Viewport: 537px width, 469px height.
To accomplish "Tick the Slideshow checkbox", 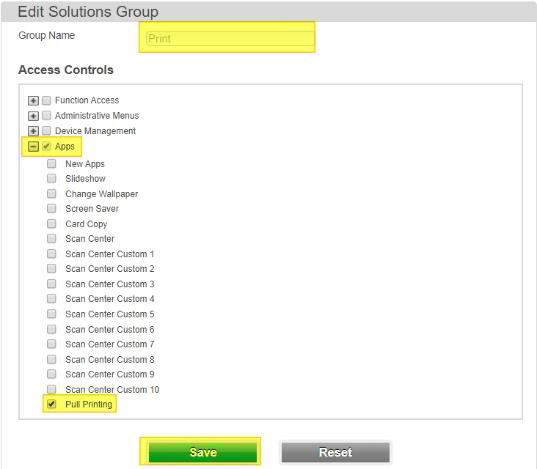I will point(52,178).
